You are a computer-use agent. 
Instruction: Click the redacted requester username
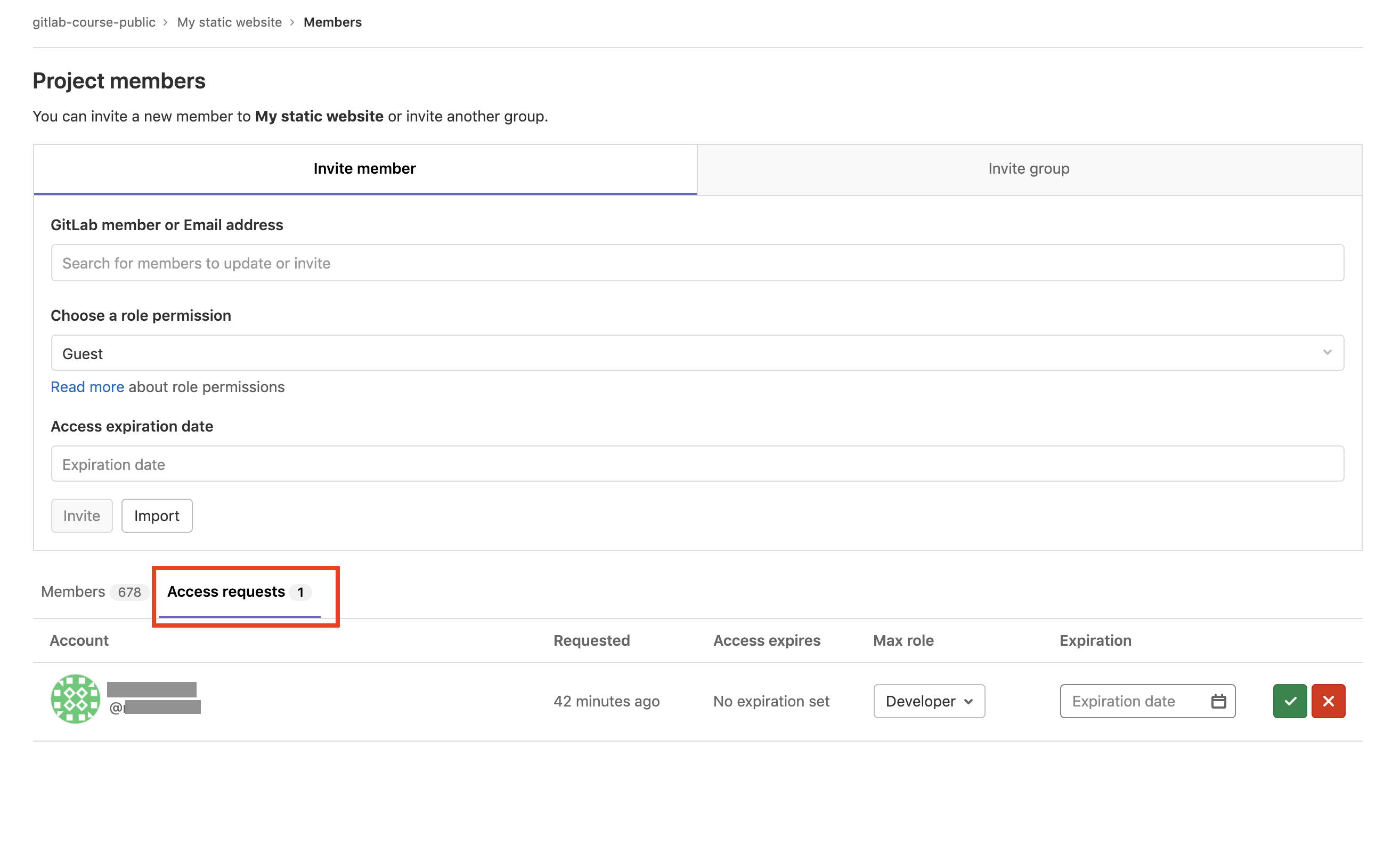[x=156, y=707]
